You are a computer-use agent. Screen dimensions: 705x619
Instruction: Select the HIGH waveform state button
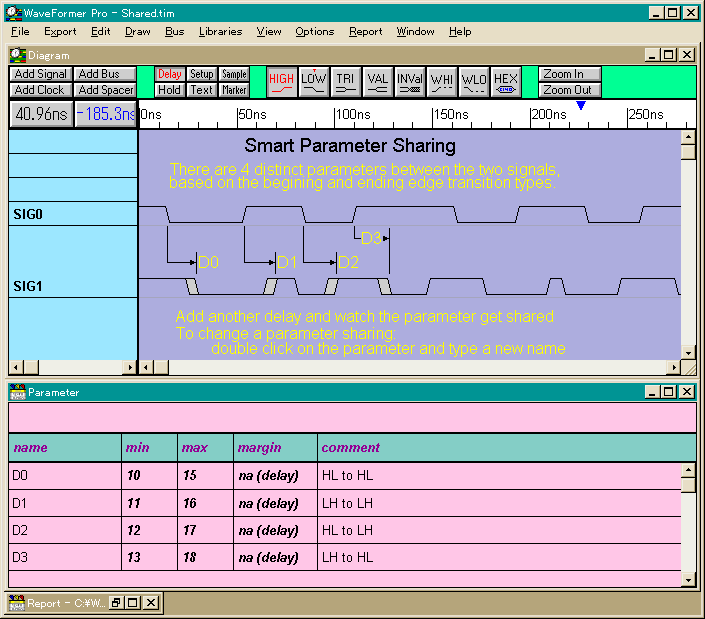pyautogui.click(x=282, y=82)
